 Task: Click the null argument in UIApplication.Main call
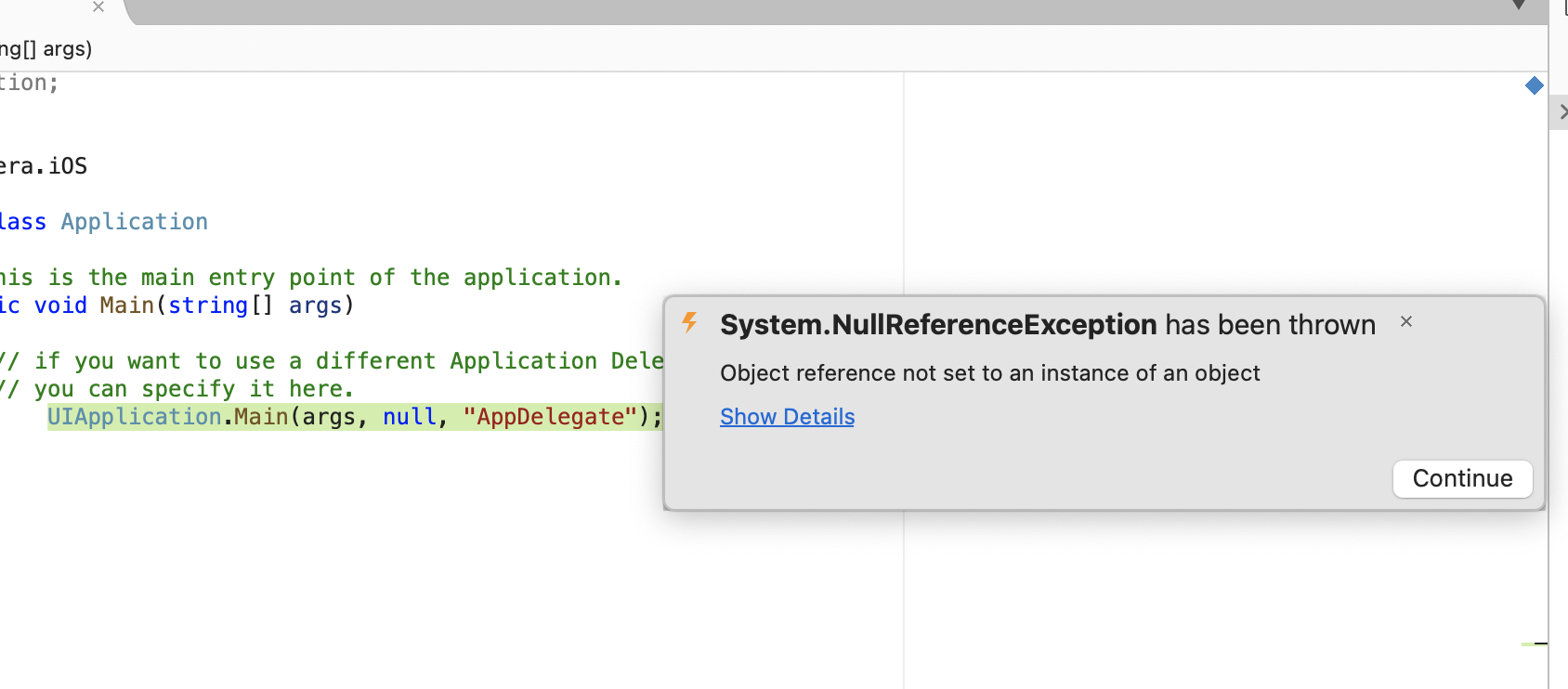[x=410, y=417]
